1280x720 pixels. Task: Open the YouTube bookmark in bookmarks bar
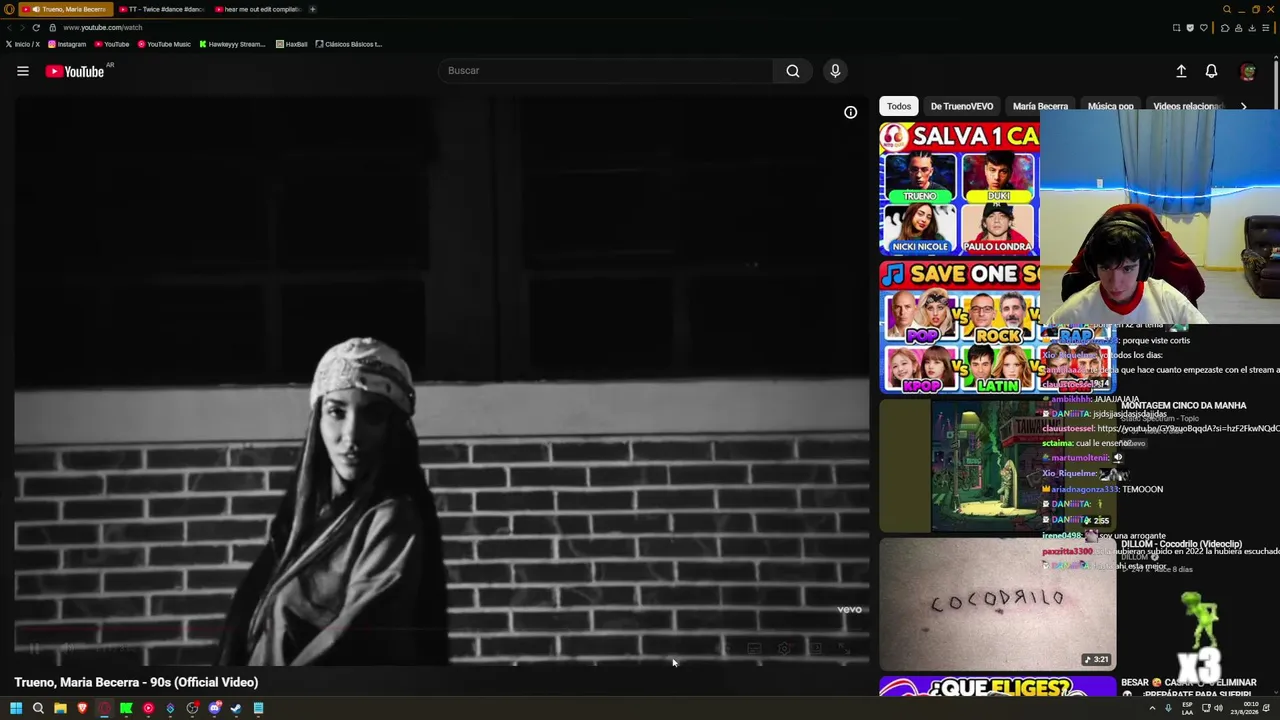pyautogui.click(x=112, y=44)
